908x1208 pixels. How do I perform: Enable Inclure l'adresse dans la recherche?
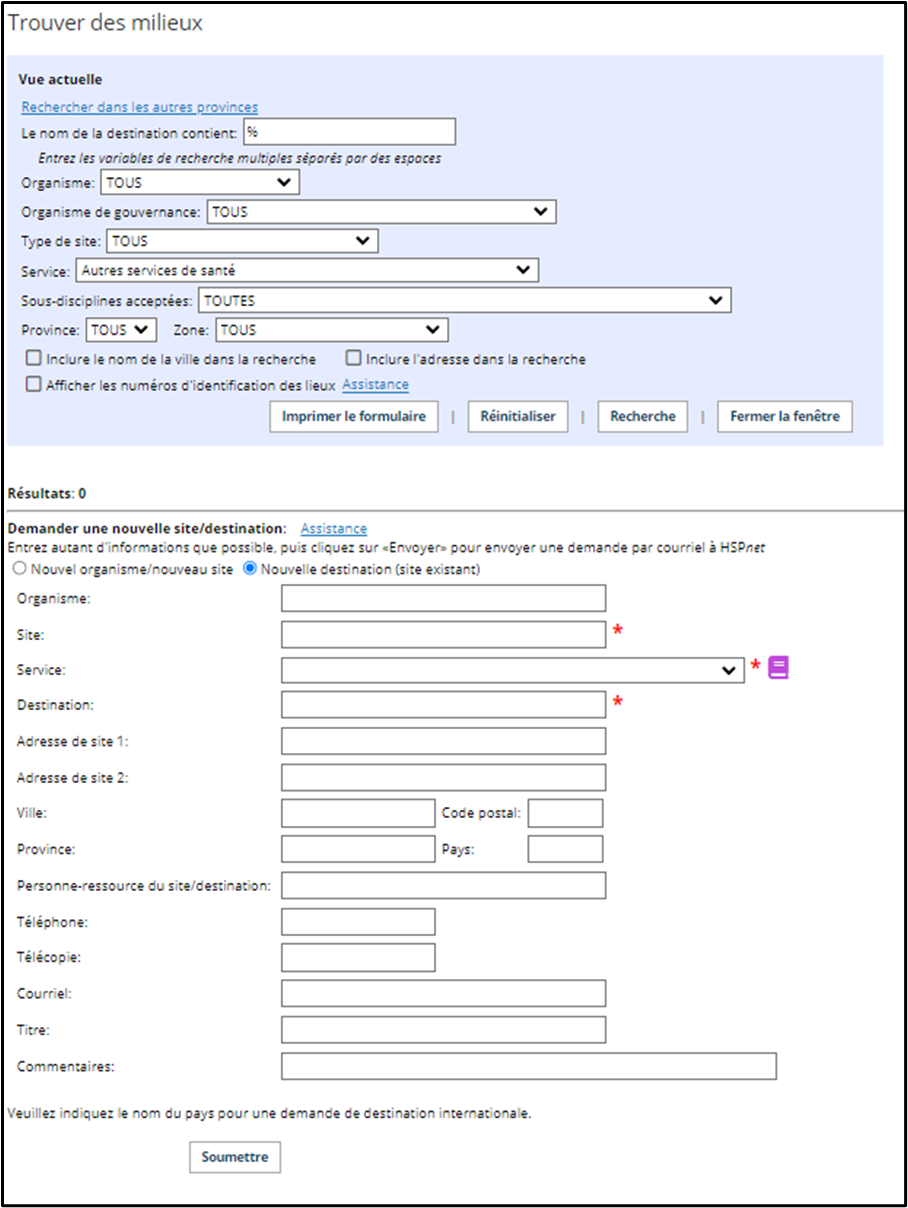click(x=353, y=358)
